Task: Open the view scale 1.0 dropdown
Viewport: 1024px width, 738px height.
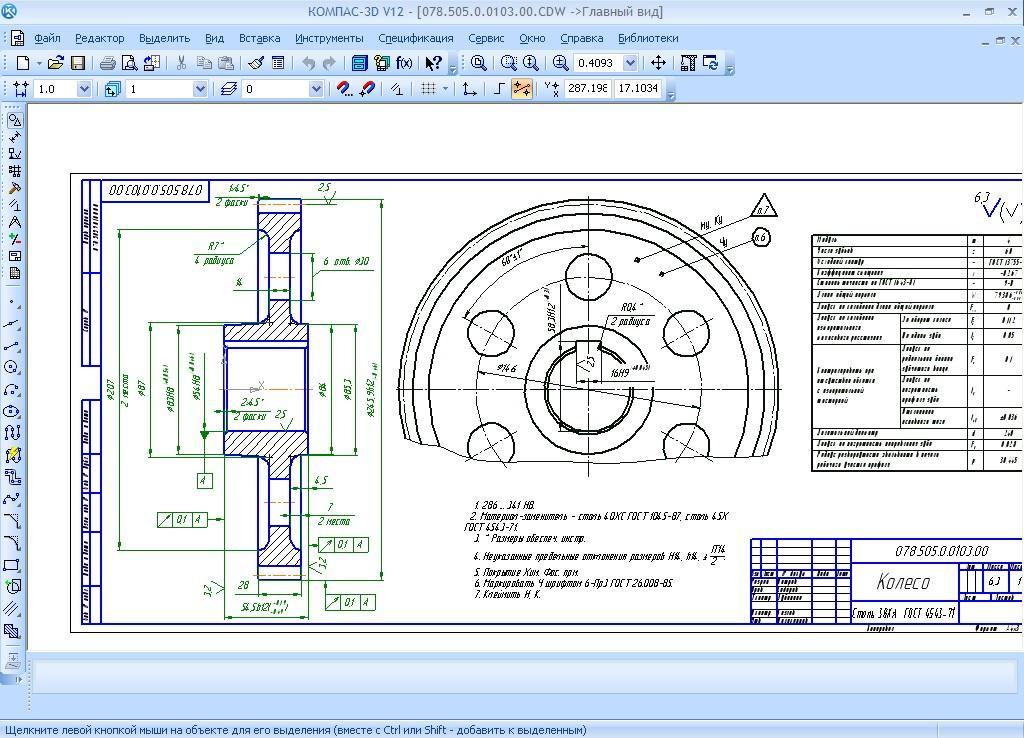Action: (x=83, y=89)
